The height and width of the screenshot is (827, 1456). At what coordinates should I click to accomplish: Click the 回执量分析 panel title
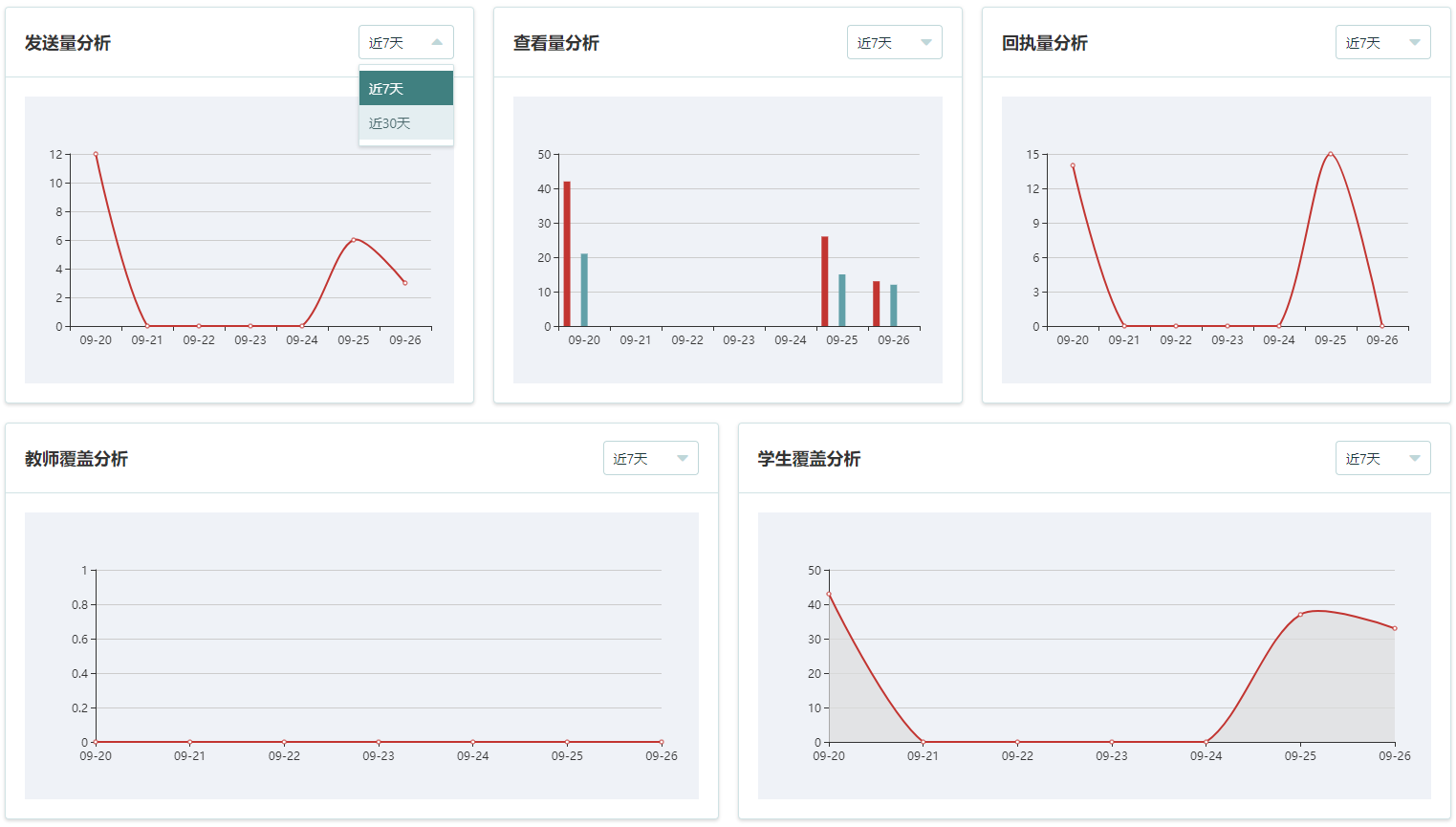pos(1045,43)
